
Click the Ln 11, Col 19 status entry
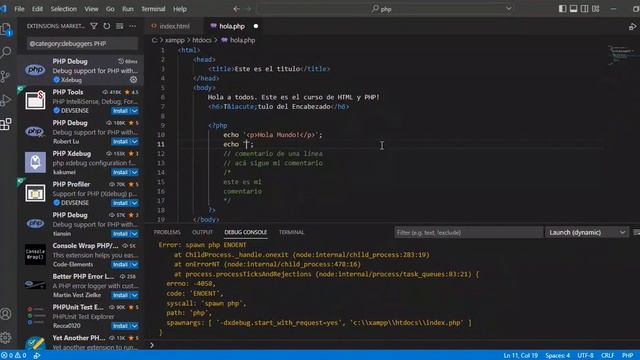[520, 356]
